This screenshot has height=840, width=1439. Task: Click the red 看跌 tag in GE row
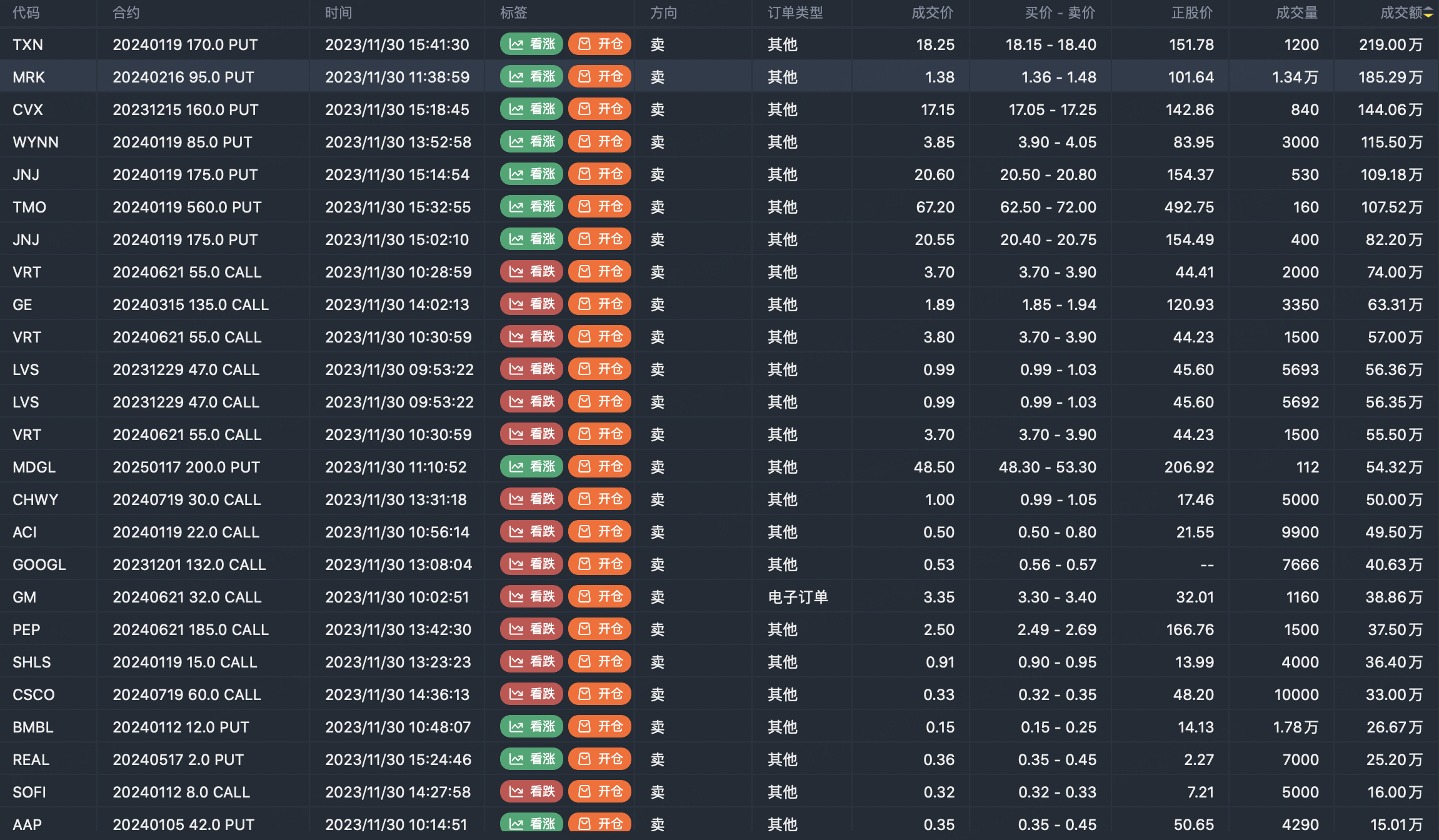coord(531,304)
